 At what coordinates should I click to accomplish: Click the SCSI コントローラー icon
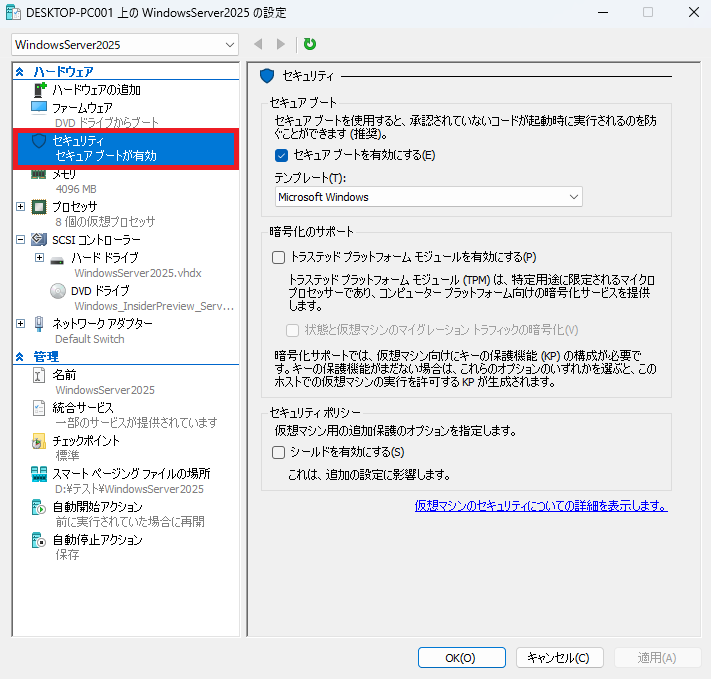39,239
